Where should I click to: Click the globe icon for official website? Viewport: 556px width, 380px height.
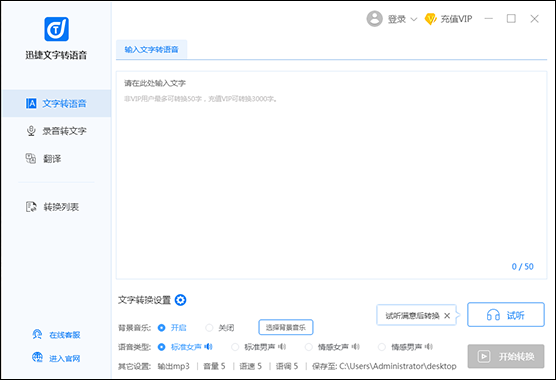click(37, 357)
